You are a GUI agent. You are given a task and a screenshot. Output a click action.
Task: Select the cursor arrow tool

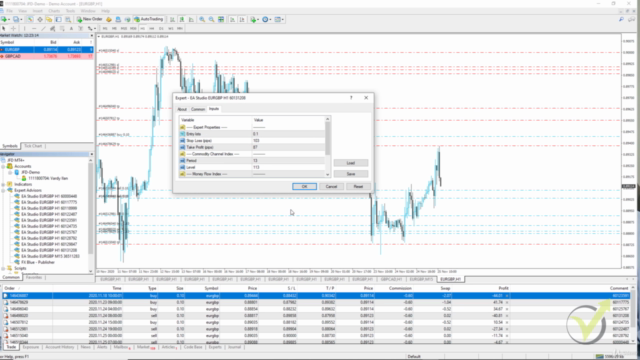4,29
